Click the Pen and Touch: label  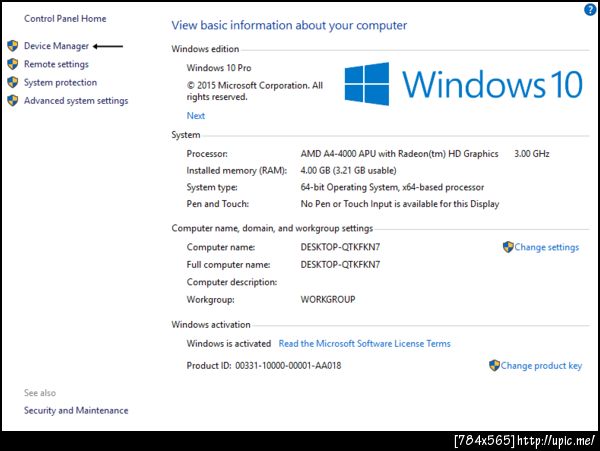(x=218, y=204)
